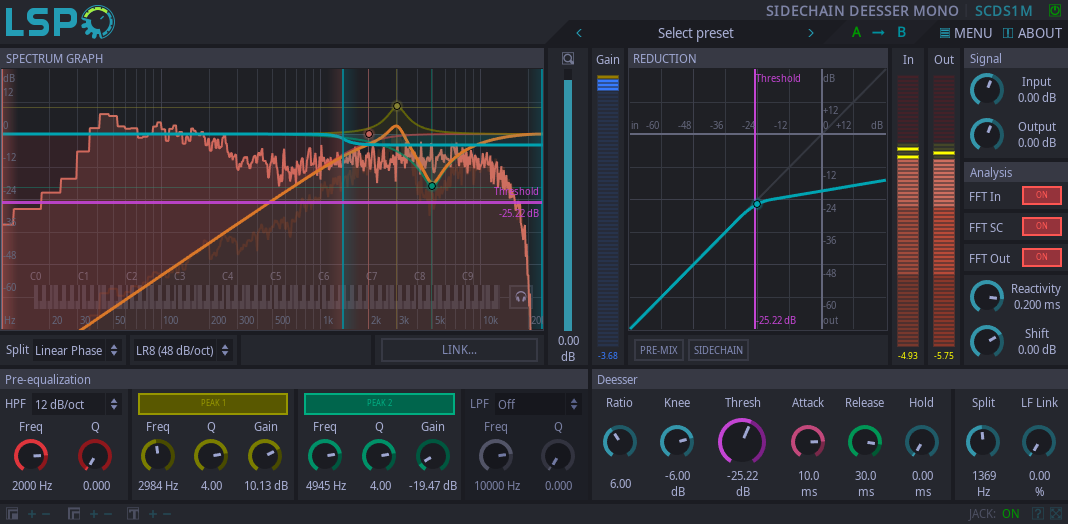Click help question mark icon bottom right
The height and width of the screenshot is (524, 1068).
1037,513
